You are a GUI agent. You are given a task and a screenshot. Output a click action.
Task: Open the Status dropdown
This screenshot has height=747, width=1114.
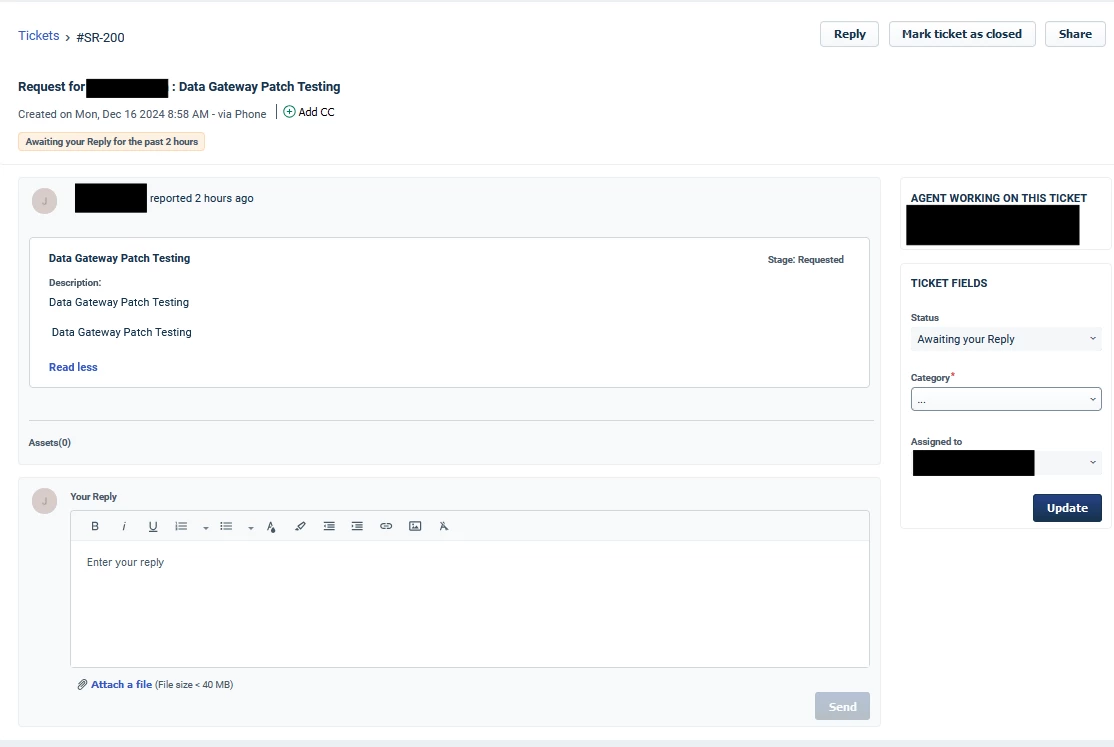[x=1006, y=339]
